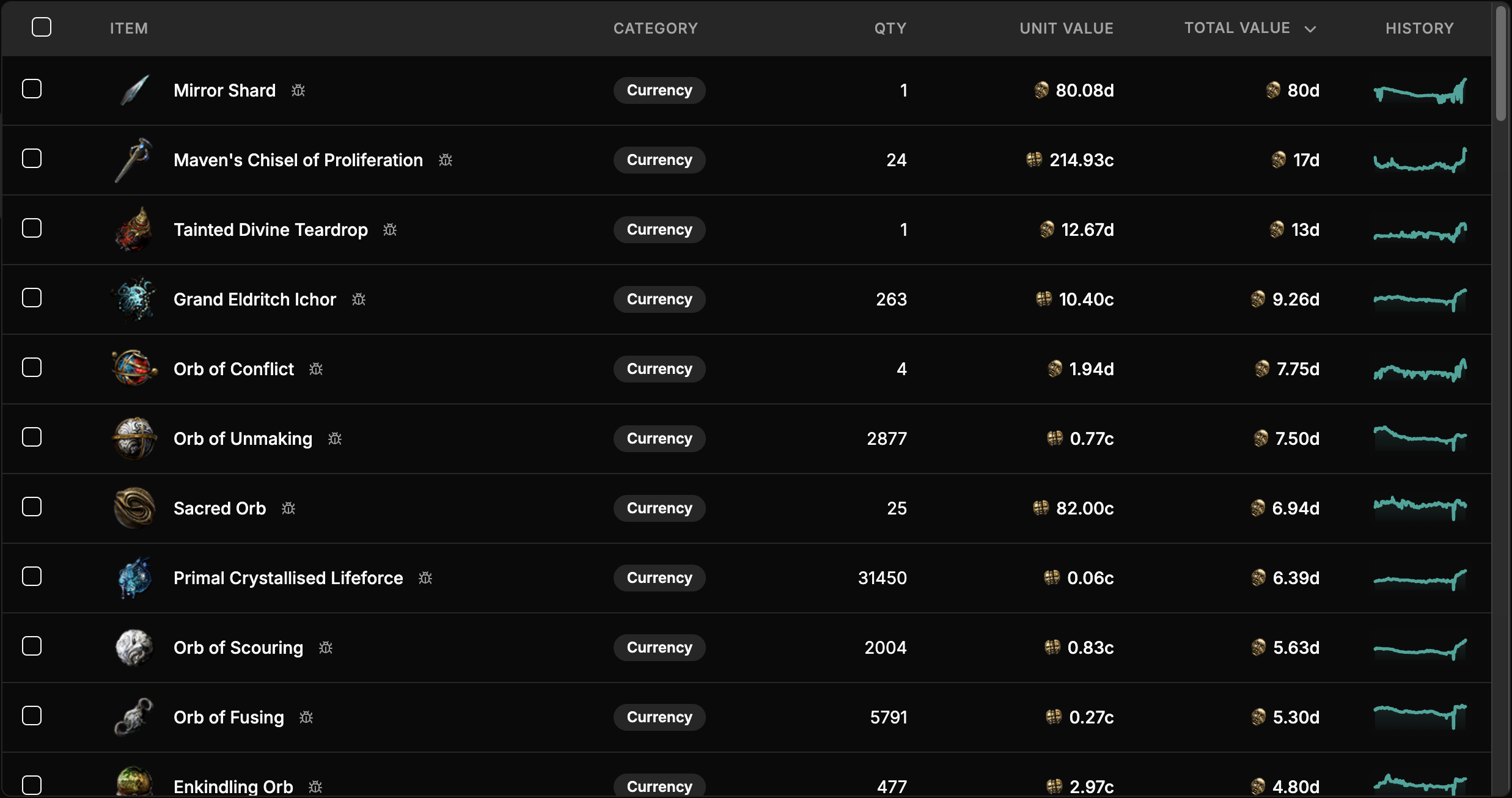Check the Maven's Chisel of Proliferation row checkbox

32,159
